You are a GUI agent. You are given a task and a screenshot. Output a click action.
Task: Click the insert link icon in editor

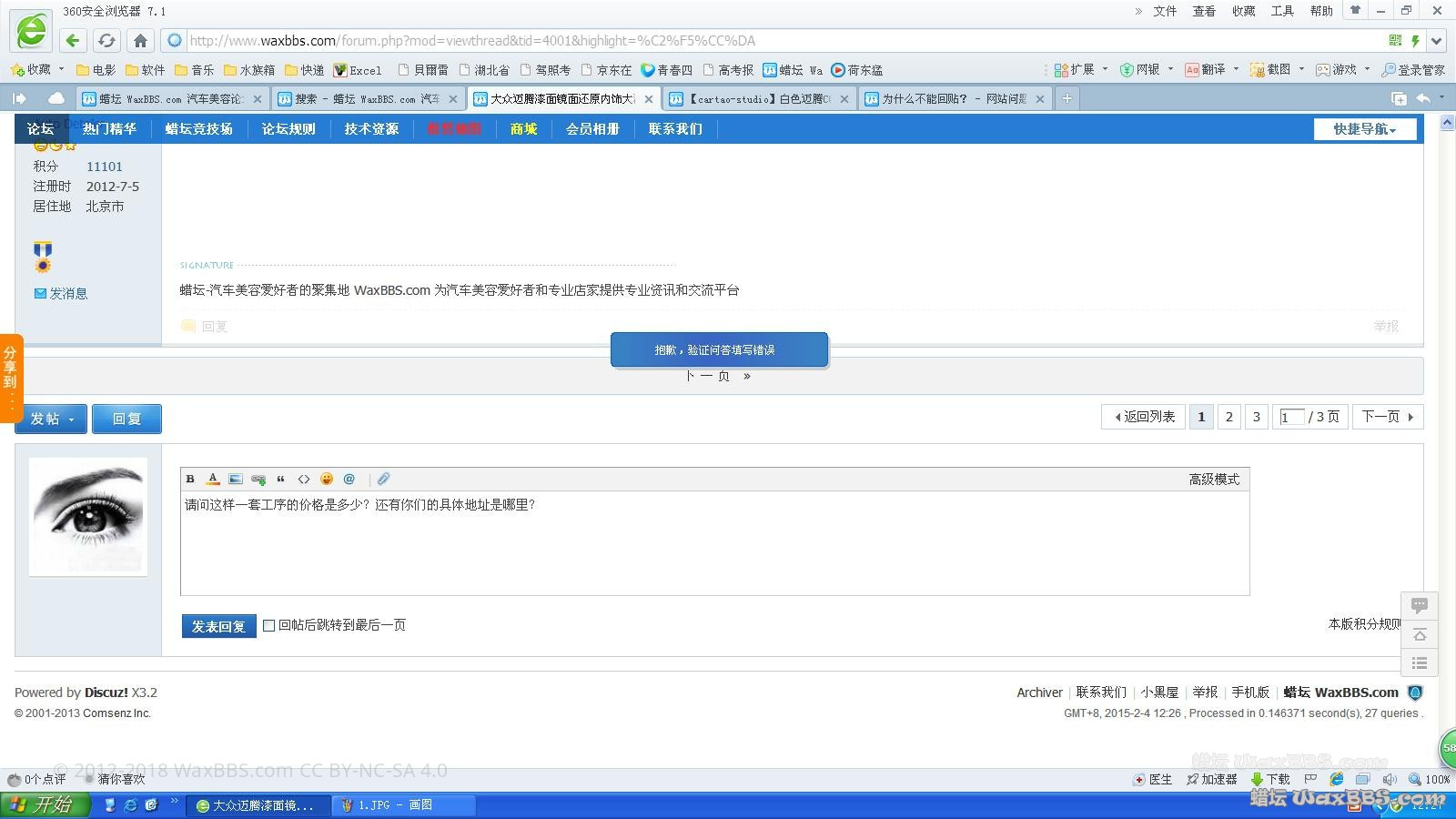pos(258,479)
